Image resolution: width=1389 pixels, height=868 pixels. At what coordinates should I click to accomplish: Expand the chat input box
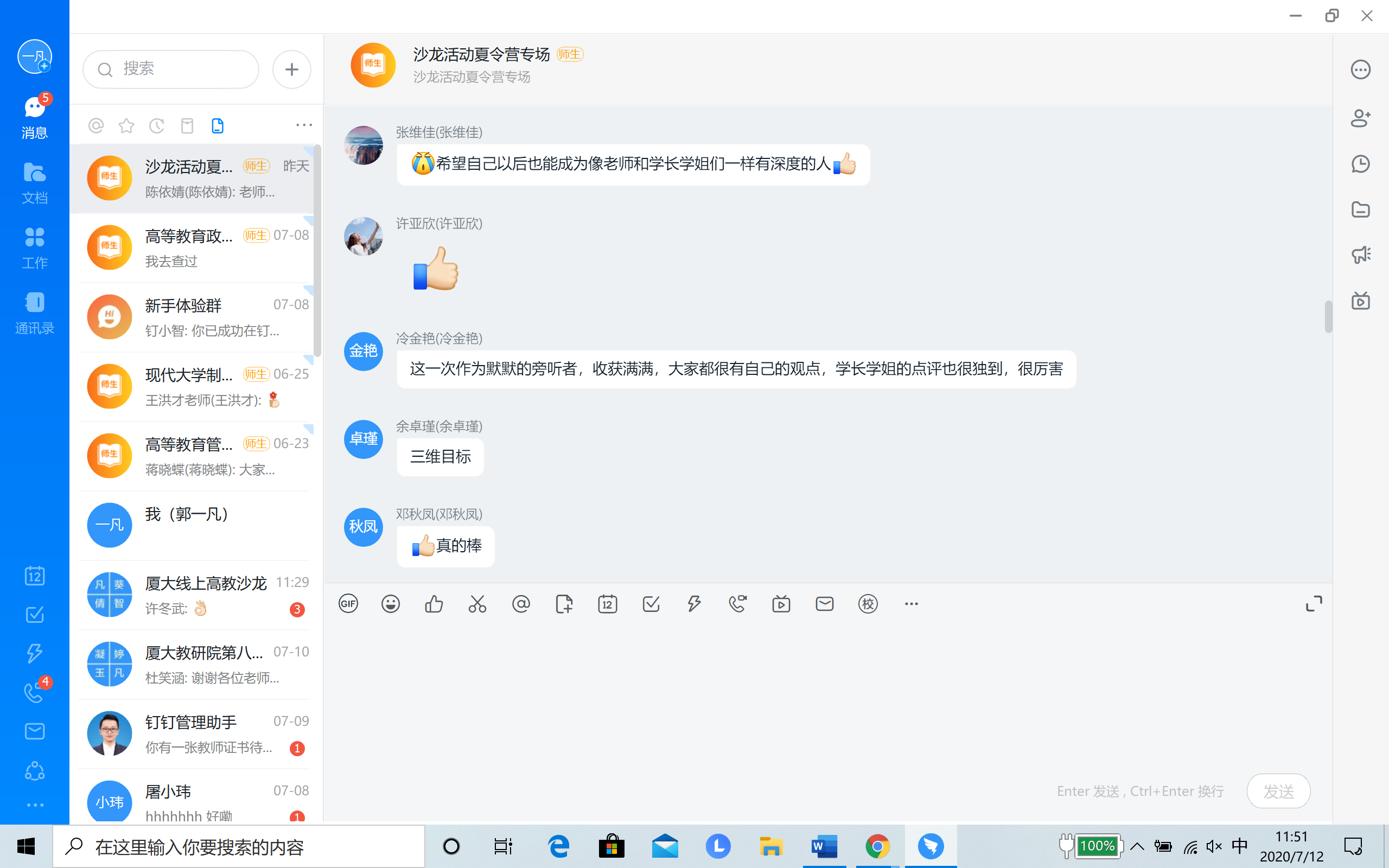[x=1314, y=603]
